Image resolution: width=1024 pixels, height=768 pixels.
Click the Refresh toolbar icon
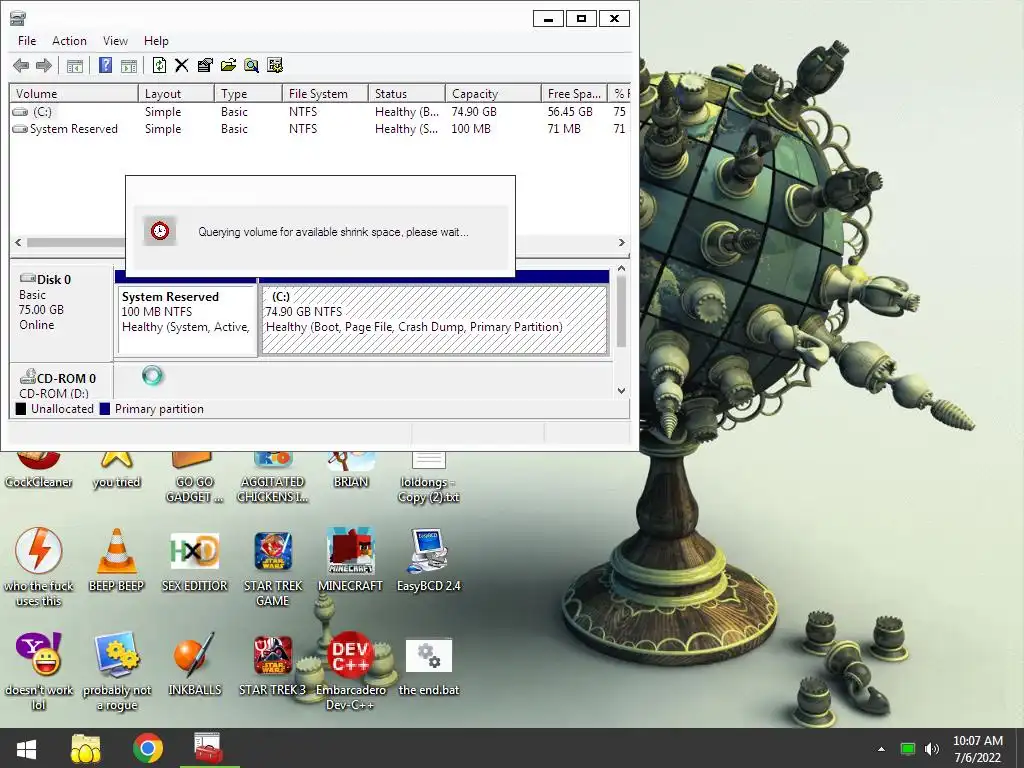point(159,65)
